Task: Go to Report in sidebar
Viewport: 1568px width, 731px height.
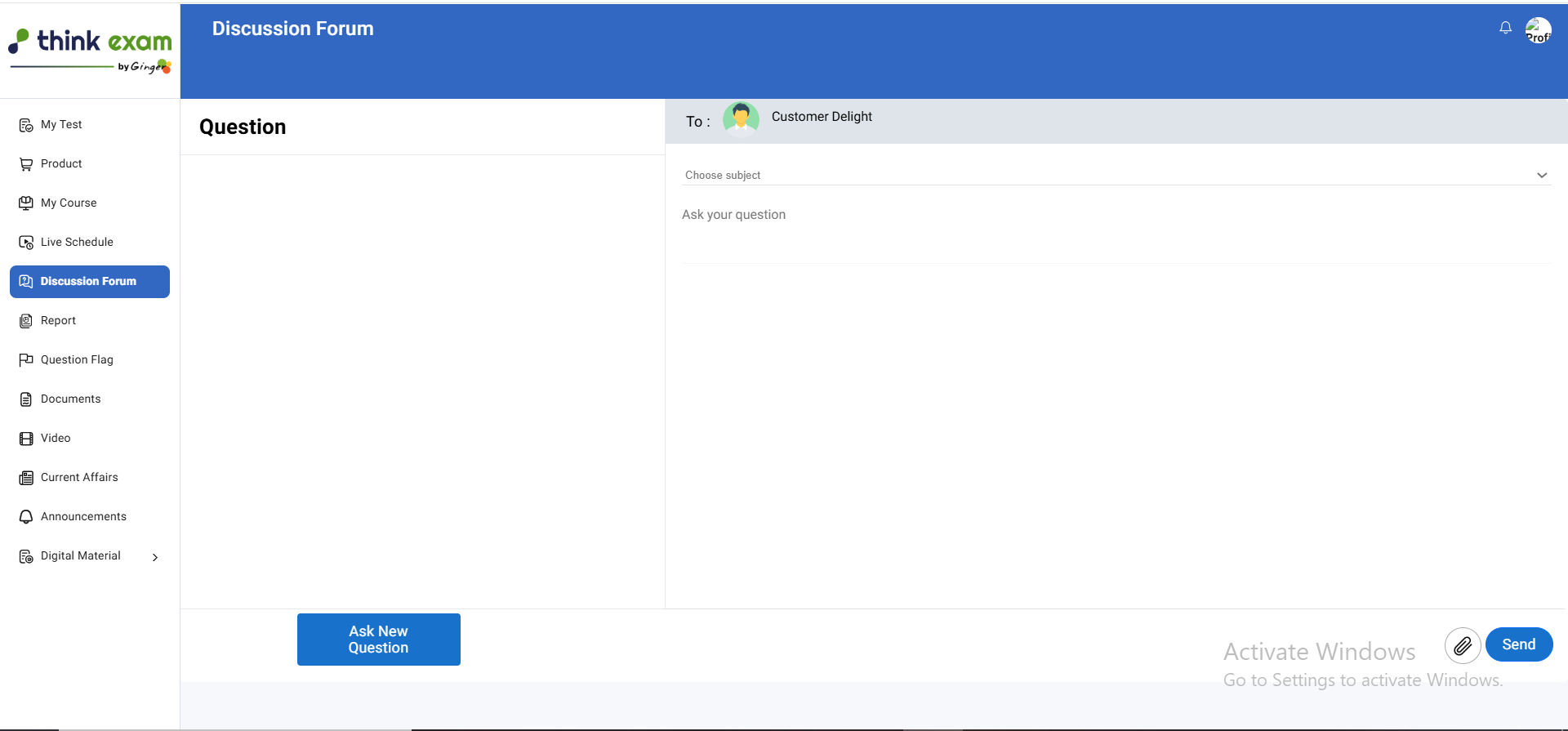Action: tap(58, 320)
